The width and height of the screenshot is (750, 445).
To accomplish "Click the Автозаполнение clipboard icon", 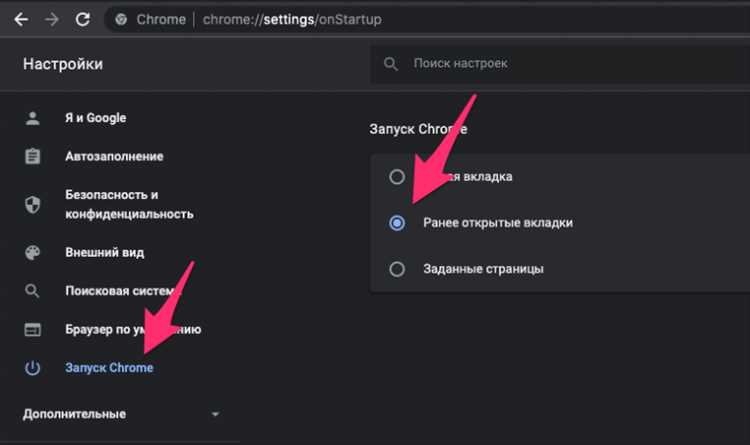I will [x=33, y=156].
